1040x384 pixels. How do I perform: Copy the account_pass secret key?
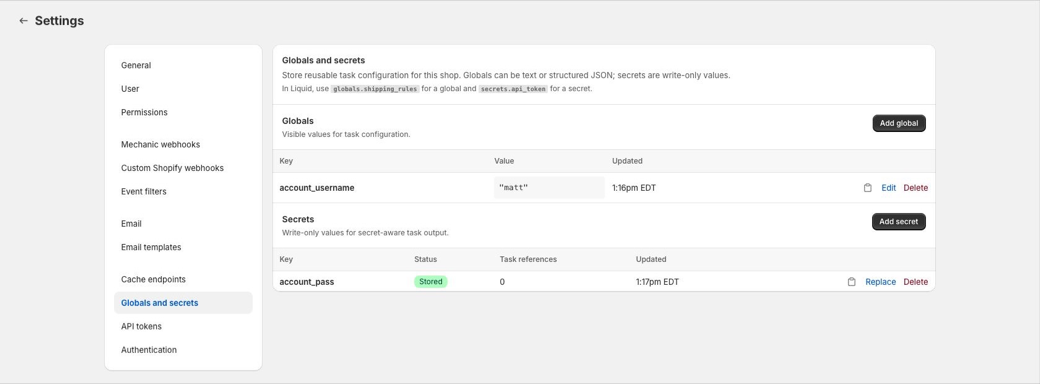[852, 282]
